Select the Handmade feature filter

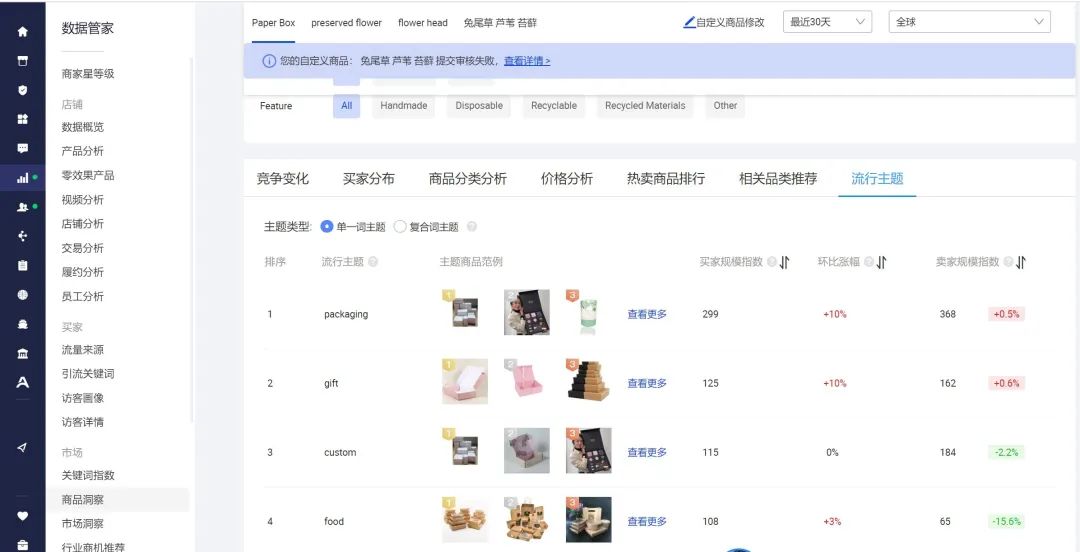[404, 106]
